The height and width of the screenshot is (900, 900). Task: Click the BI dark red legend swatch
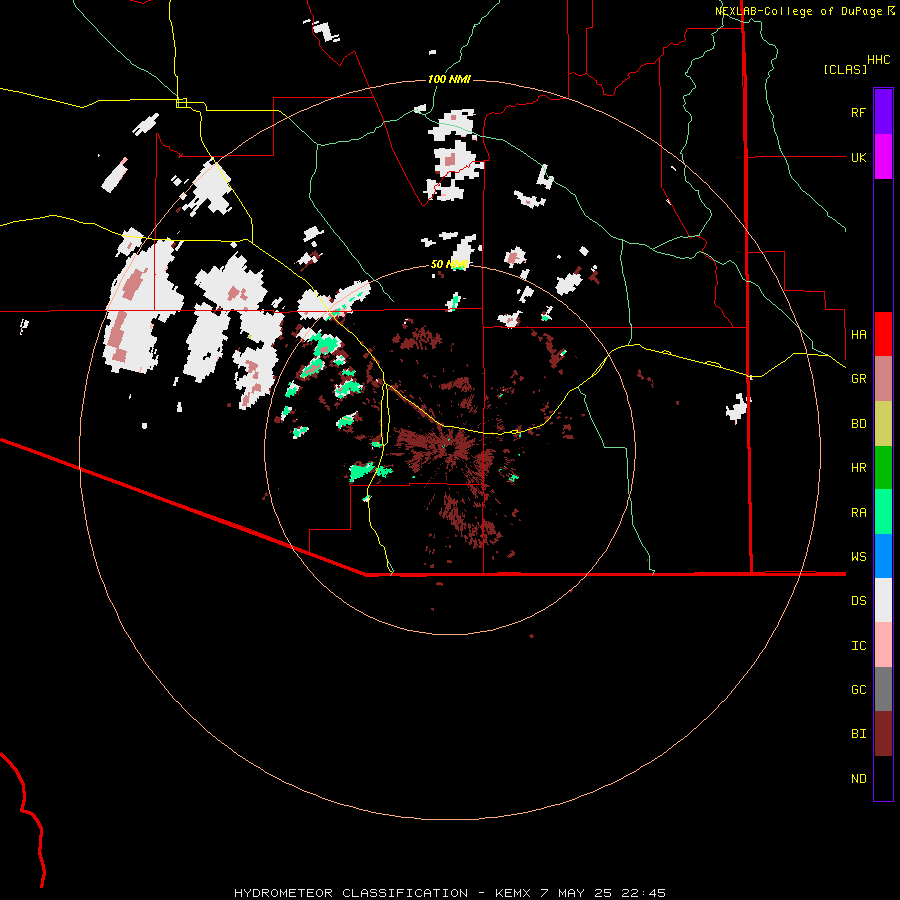(883, 734)
